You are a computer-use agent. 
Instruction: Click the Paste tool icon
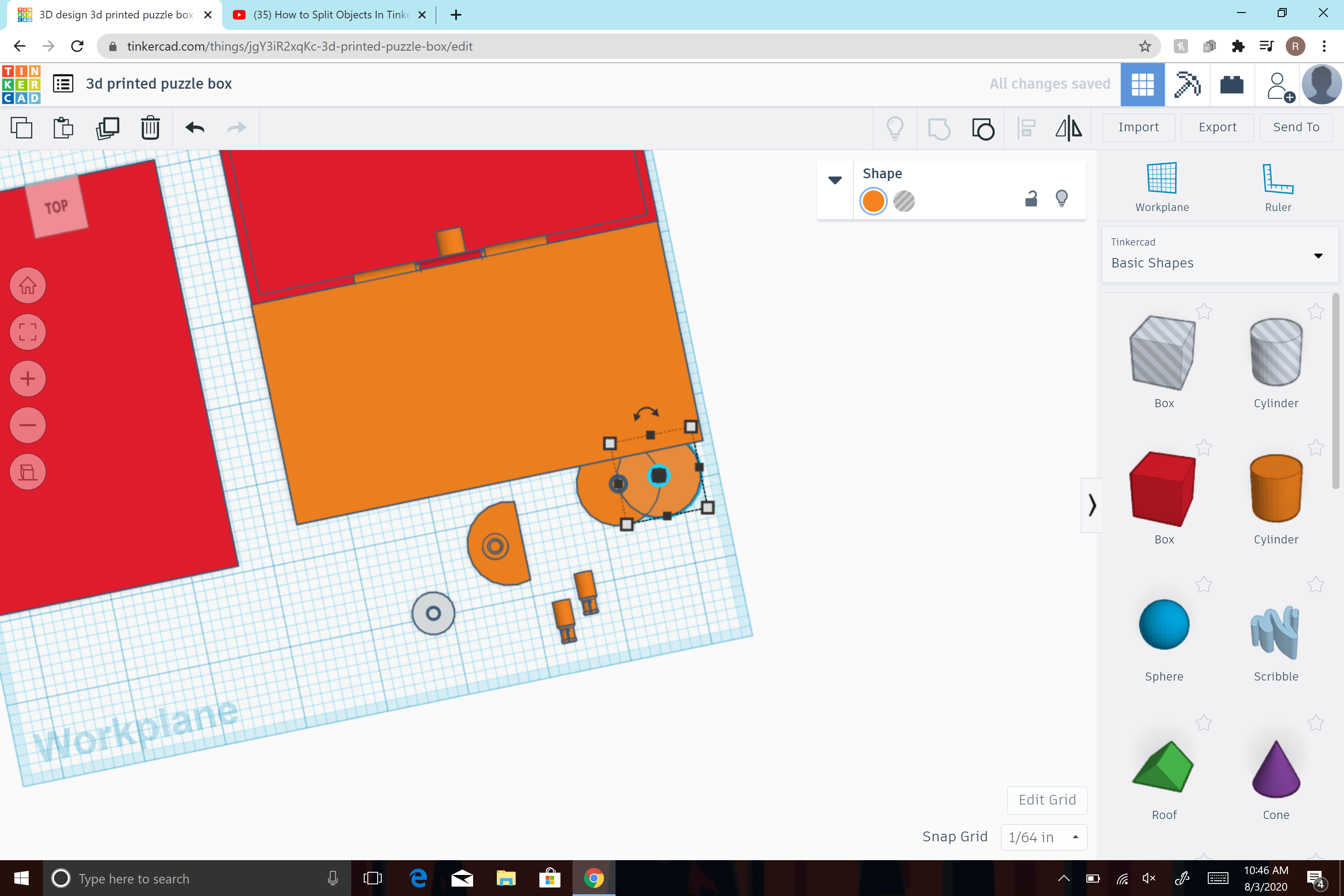coord(64,127)
